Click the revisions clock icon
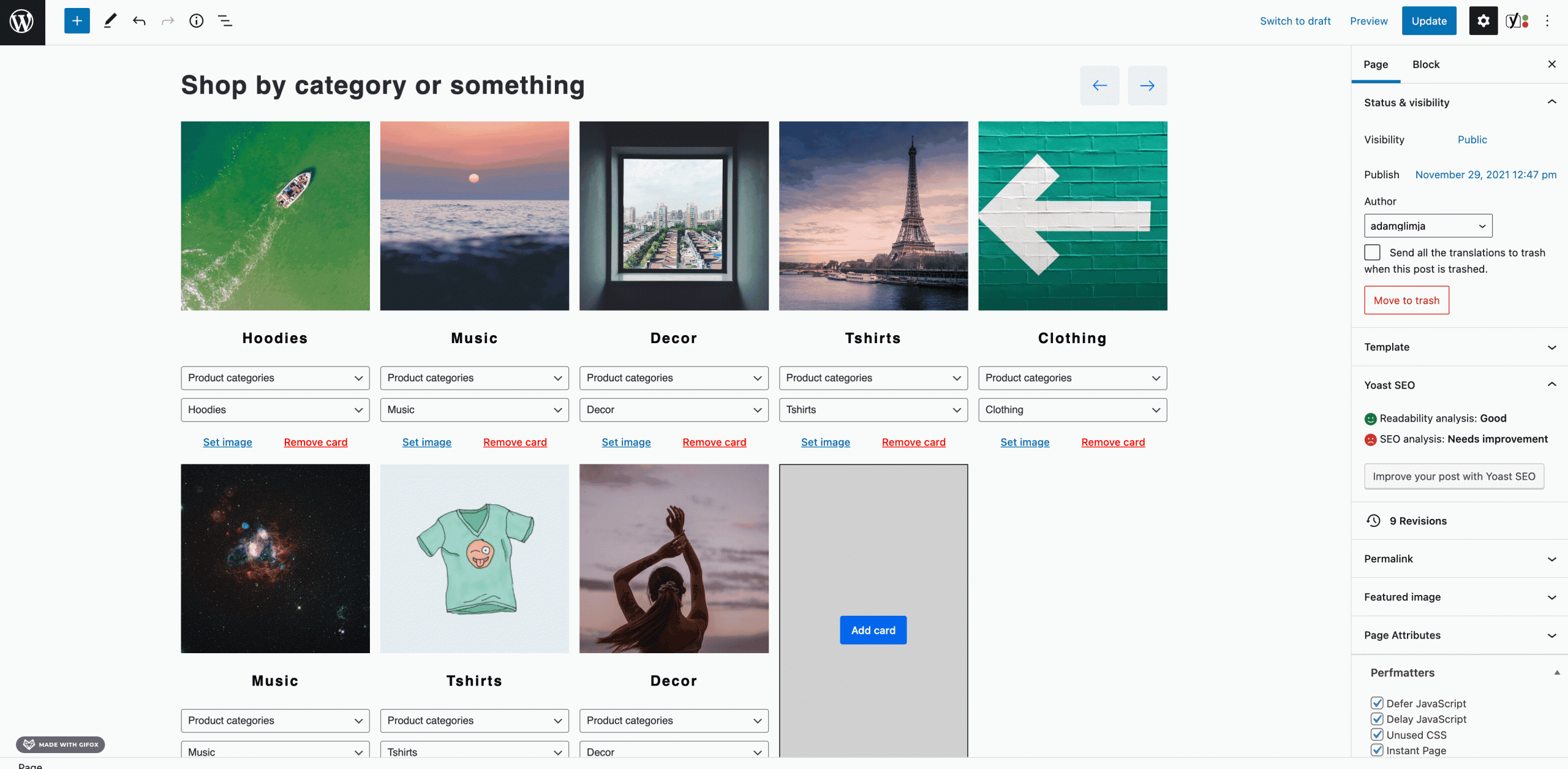Screen dimensions: 1568x769 tap(1373, 521)
